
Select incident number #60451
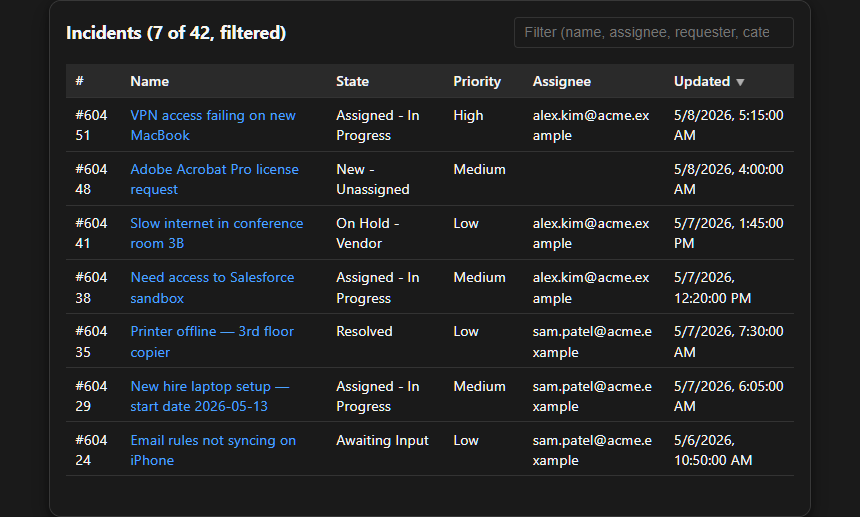pyautogui.click(x=91, y=125)
